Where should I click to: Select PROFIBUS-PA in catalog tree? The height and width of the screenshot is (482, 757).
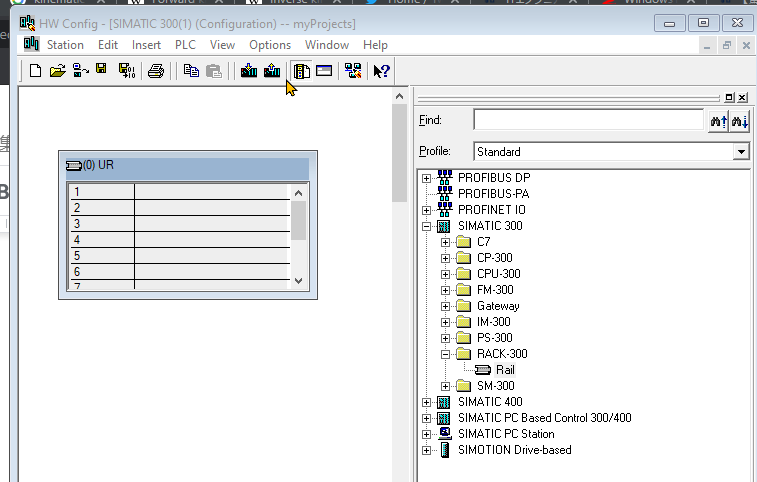tap(493, 194)
